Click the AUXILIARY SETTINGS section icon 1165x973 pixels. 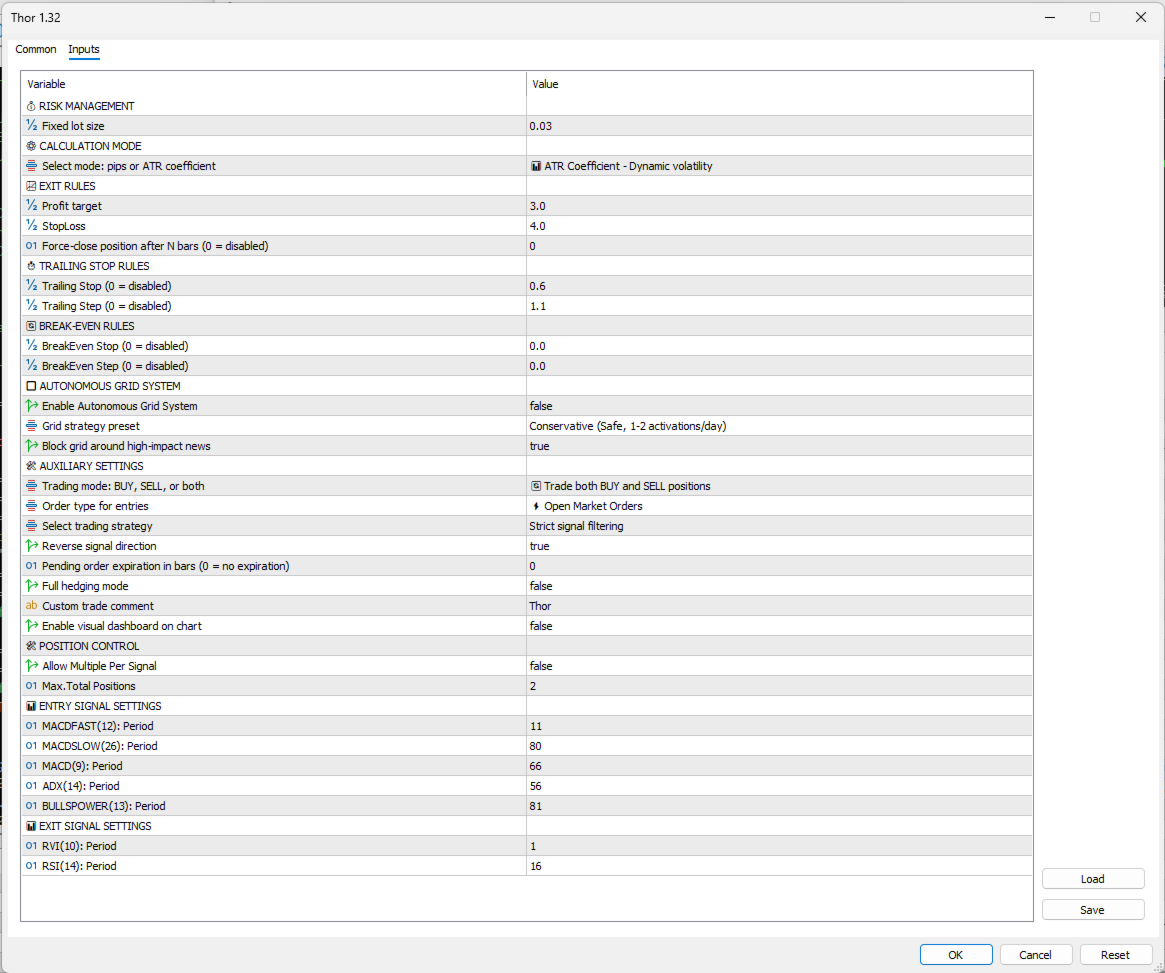[31, 466]
